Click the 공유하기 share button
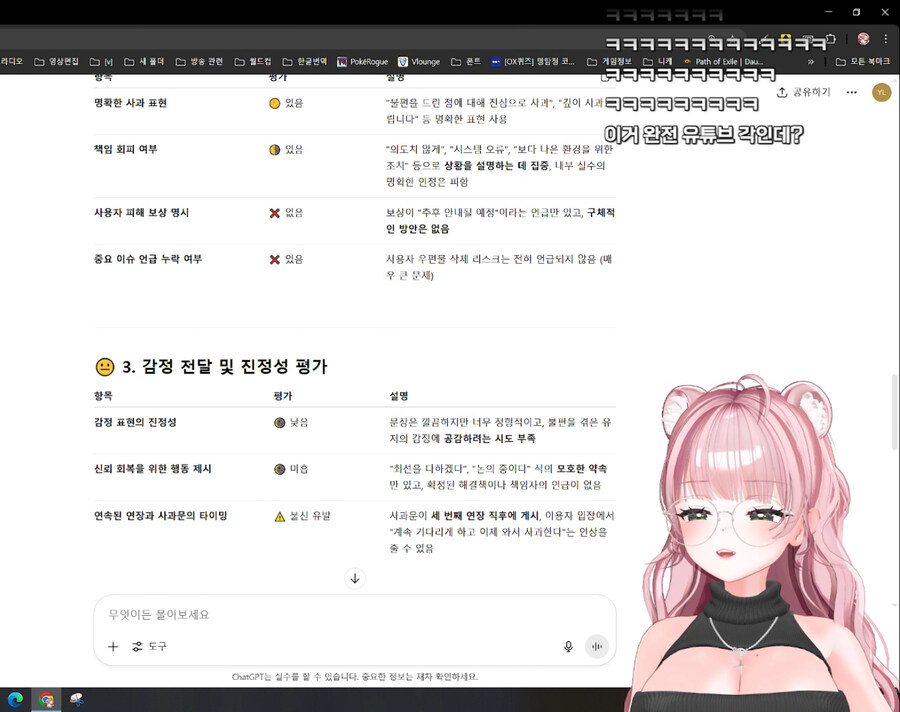 coord(803,92)
